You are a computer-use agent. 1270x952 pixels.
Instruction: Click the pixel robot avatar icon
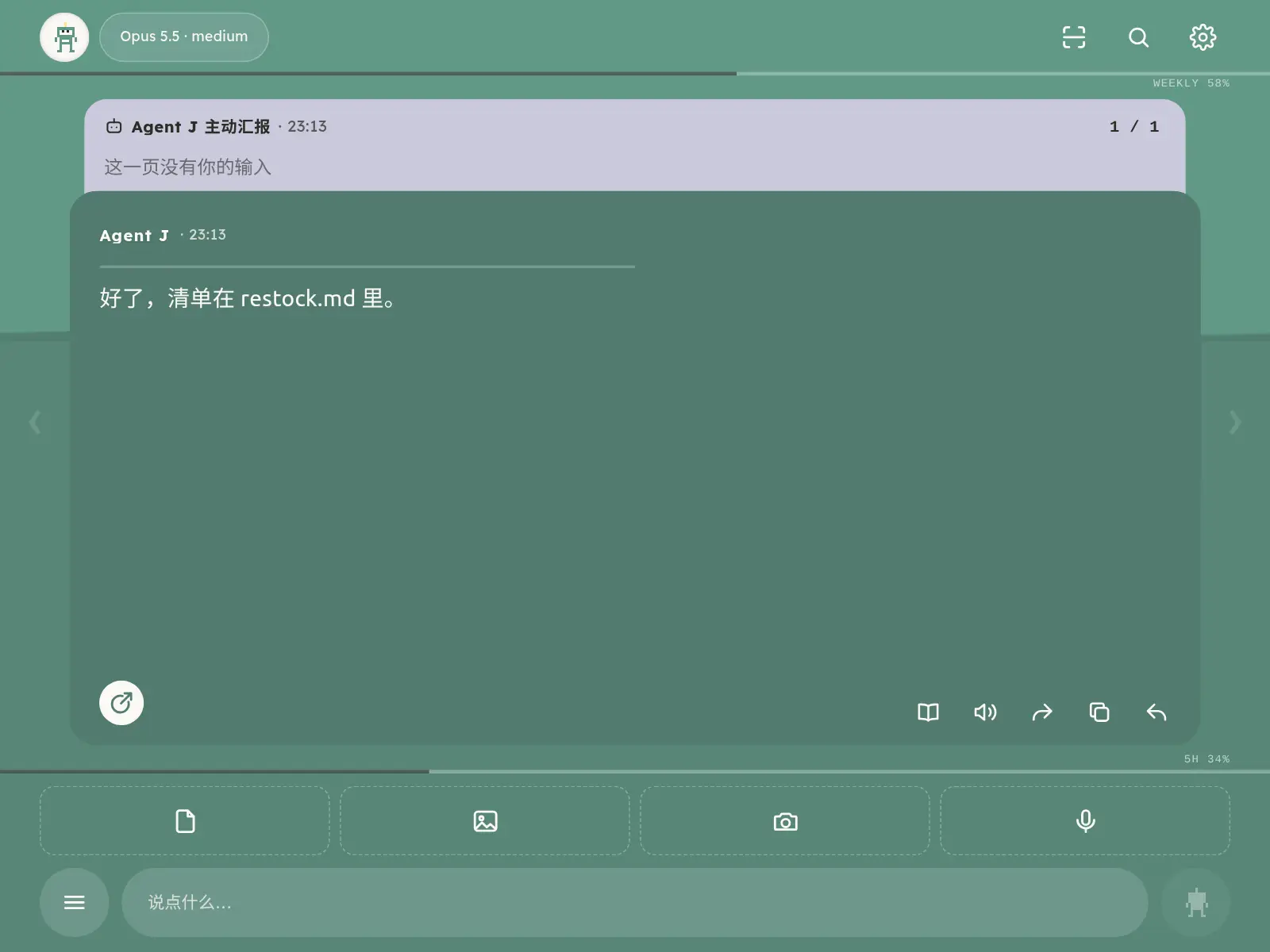(64, 37)
